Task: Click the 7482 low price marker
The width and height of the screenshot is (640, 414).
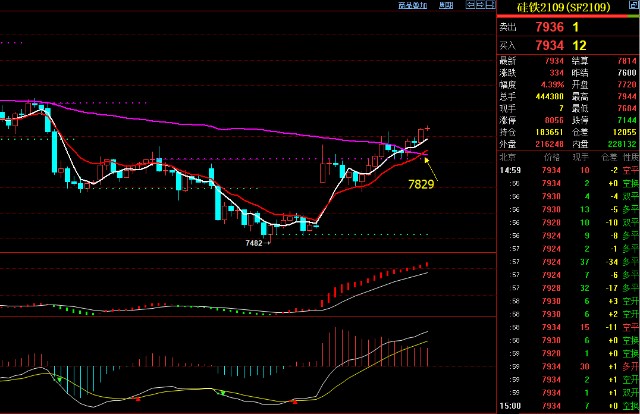Action: 254,243
